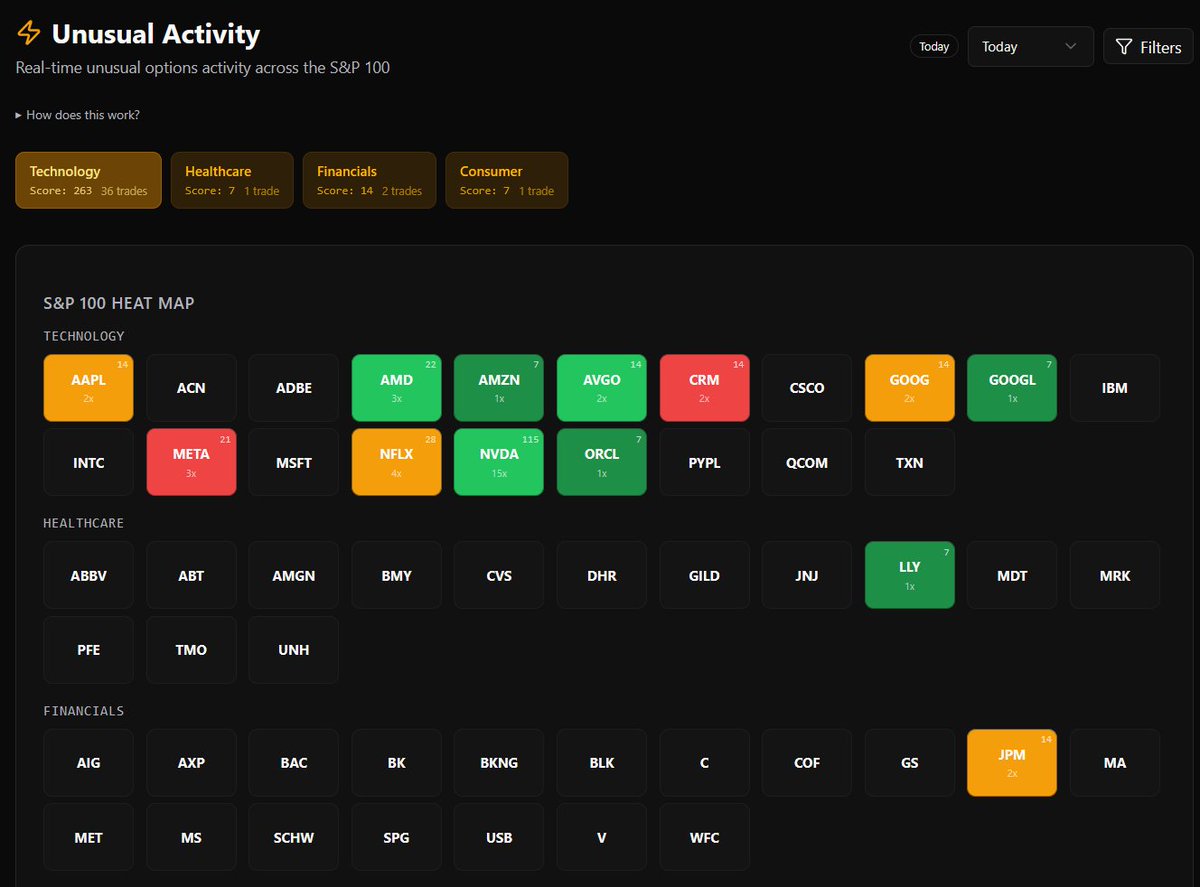Expand the 'How does this work?' section

click(78, 115)
